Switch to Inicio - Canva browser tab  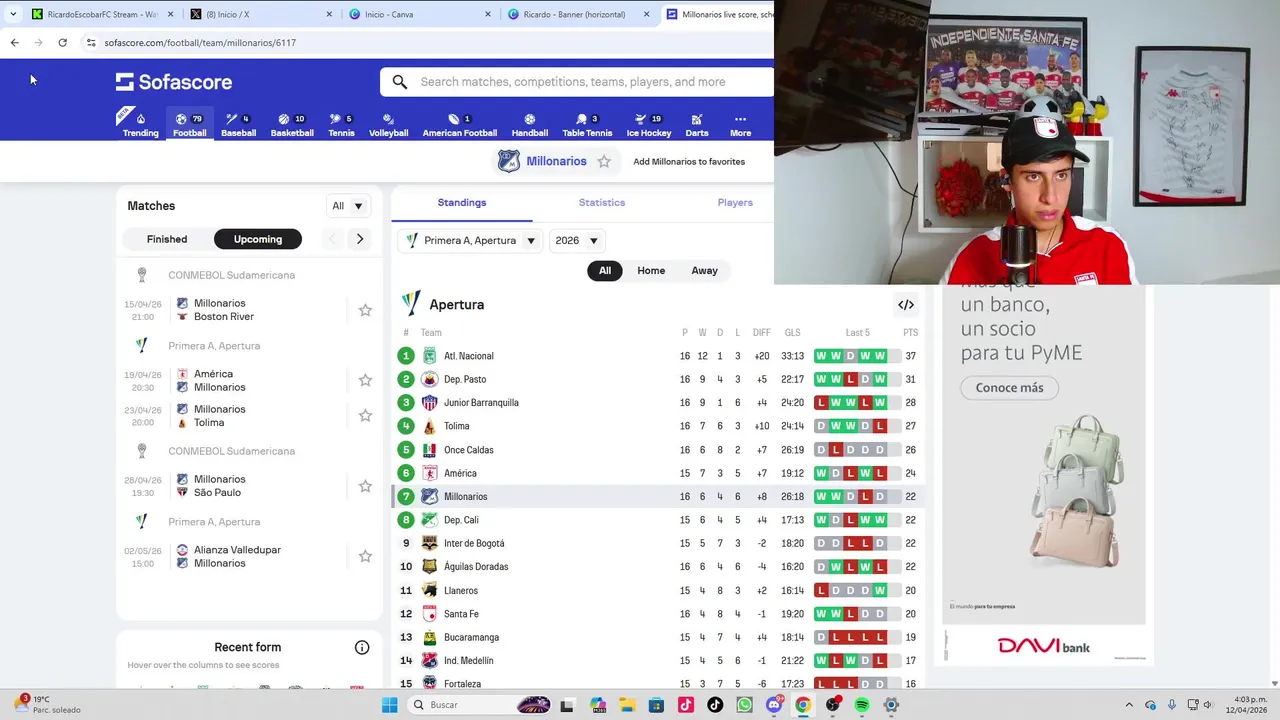pos(419,14)
